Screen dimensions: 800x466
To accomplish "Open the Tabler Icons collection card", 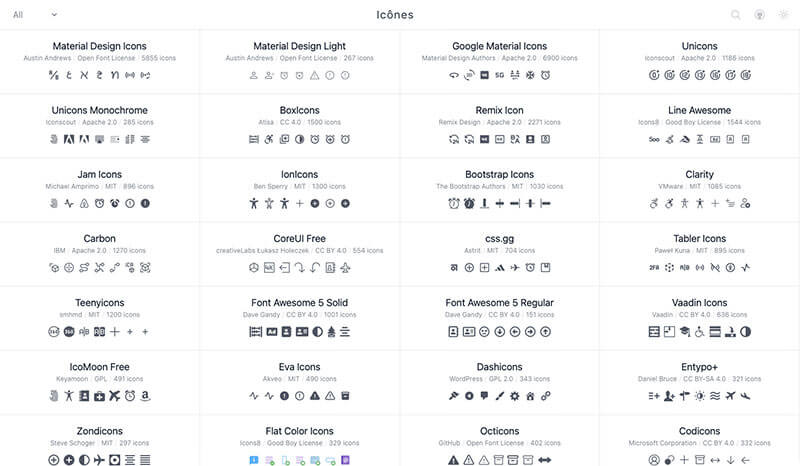I will (699, 254).
